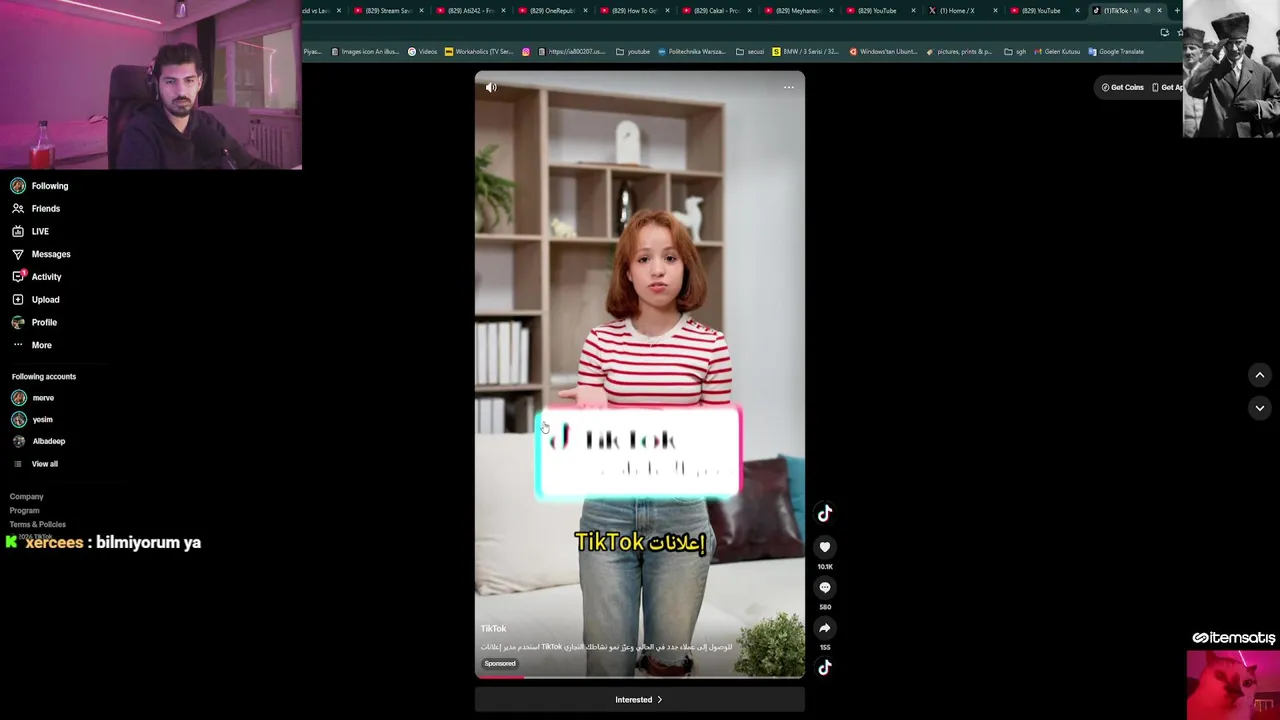Screen dimensions: 1280x720
Task: Click the Upload plus icon
Action: click(18, 299)
